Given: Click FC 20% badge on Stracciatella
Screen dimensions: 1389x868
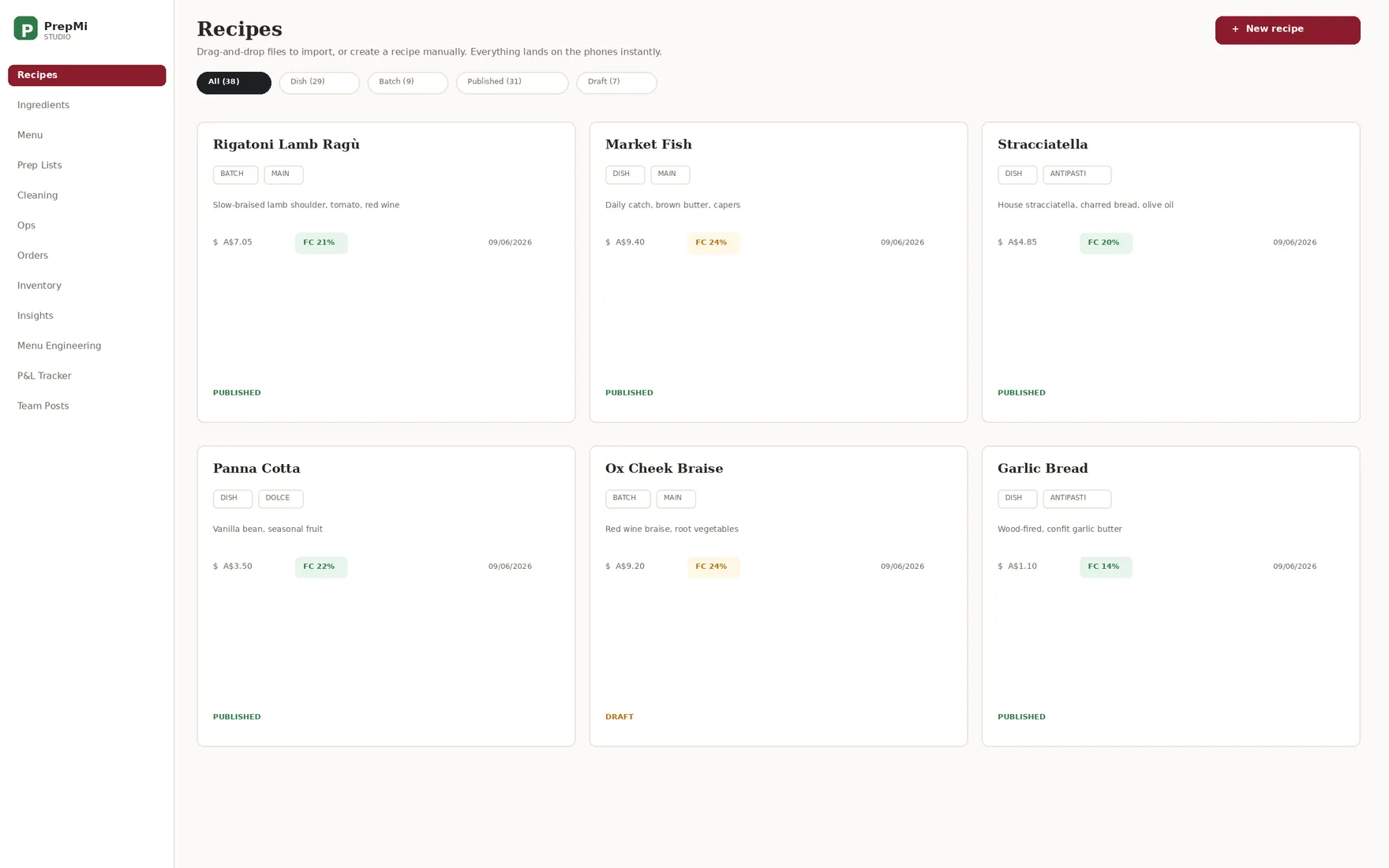Looking at the screenshot, I should point(1105,243).
